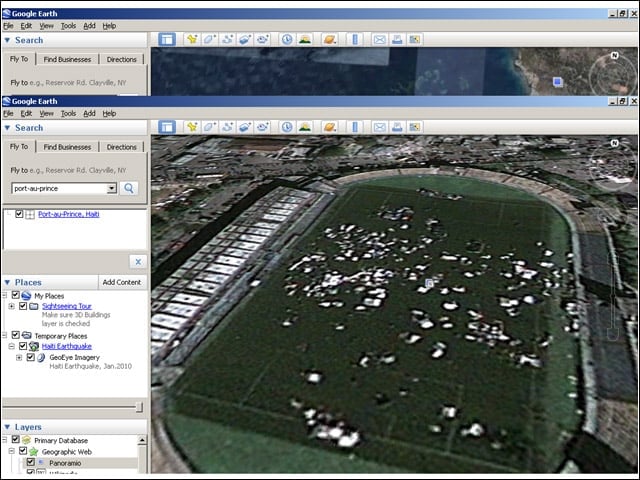Open fly-to search history dropdown arrow
Image resolution: width=640 pixels, height=480 pixels.
[111, 189]
